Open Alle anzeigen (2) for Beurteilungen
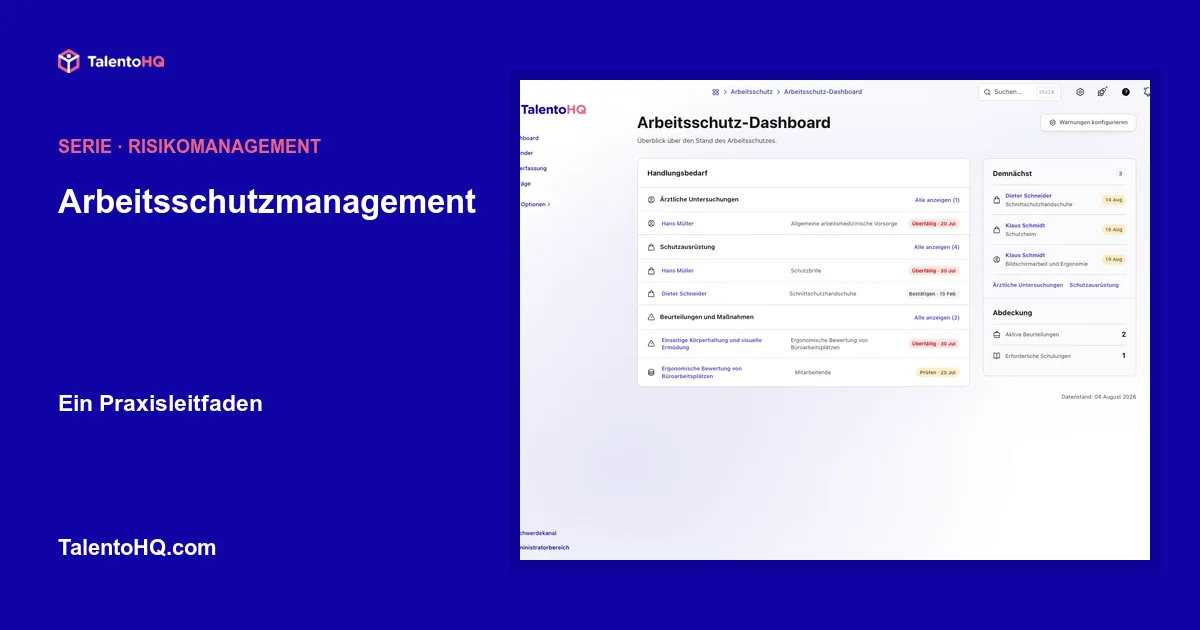The image size is (1200, 630). (x=937, y=317)
